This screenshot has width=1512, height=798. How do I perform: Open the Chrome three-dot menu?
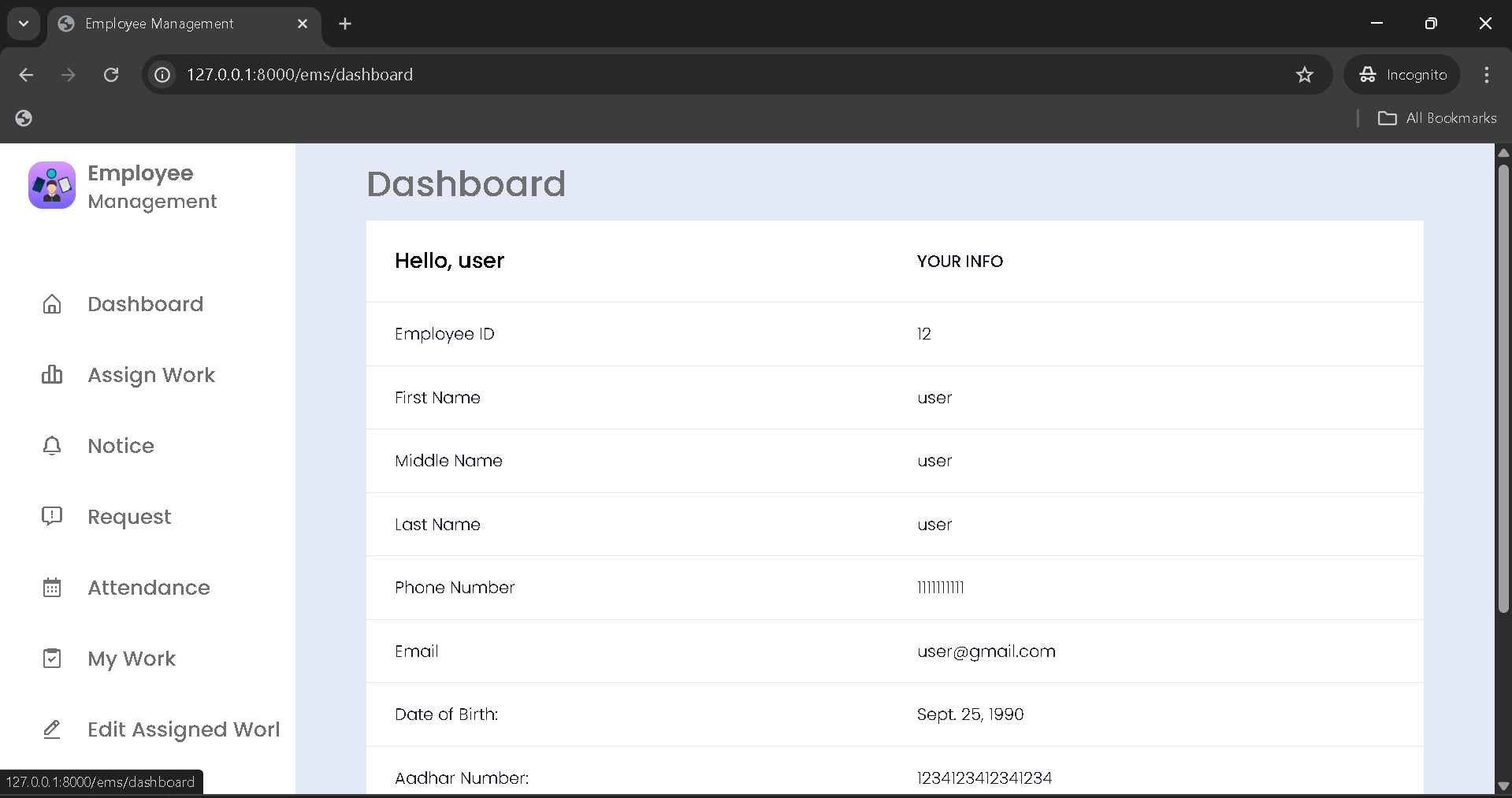click(1486, 75)
